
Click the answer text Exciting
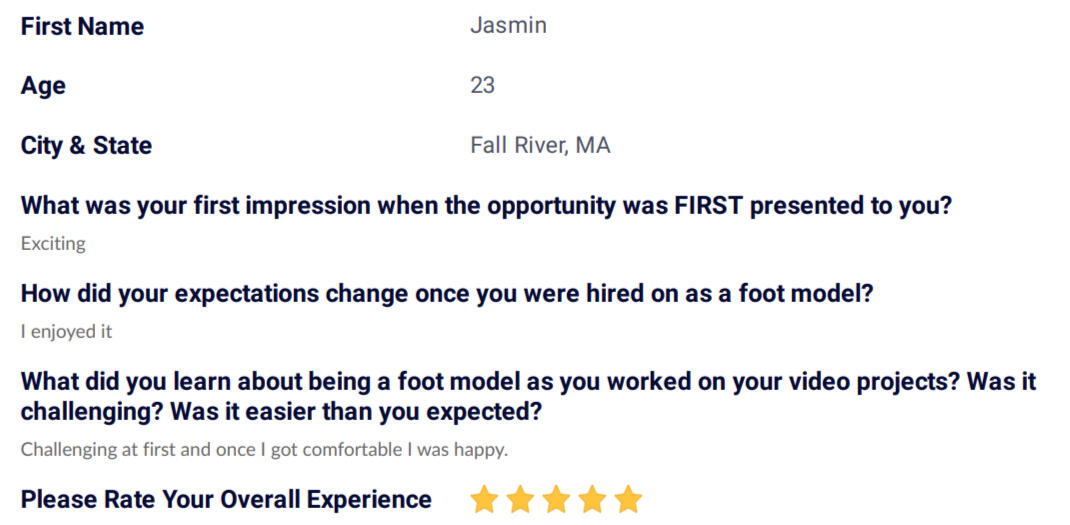[x=53, y=244]
